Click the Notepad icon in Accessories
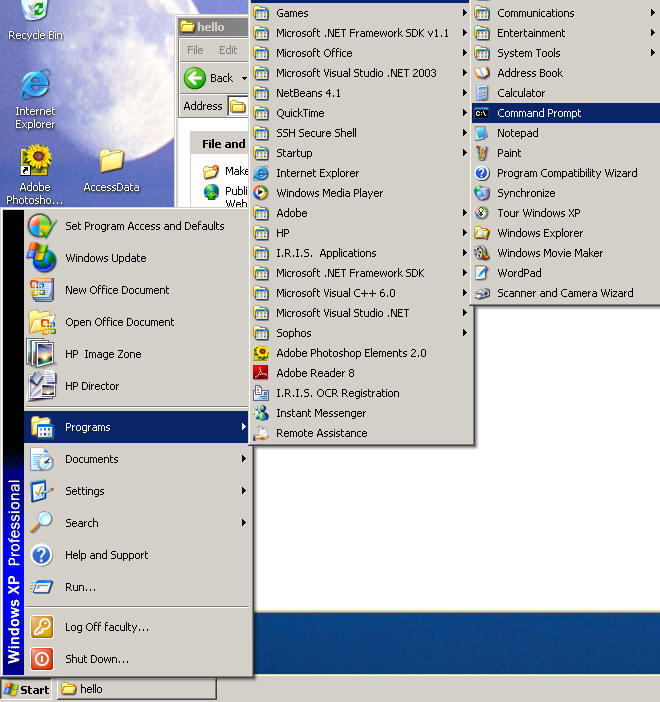 point(482,133)
